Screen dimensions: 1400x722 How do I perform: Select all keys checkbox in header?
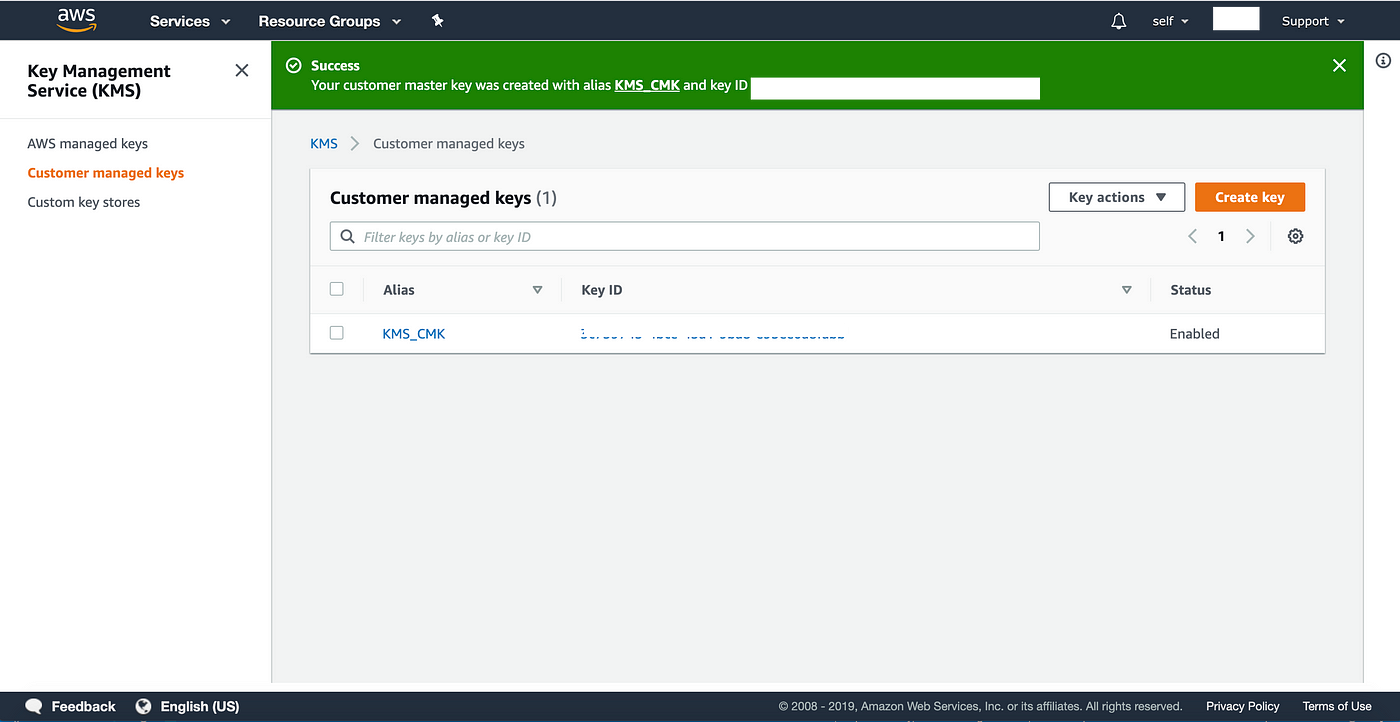[x=336, y=289]
